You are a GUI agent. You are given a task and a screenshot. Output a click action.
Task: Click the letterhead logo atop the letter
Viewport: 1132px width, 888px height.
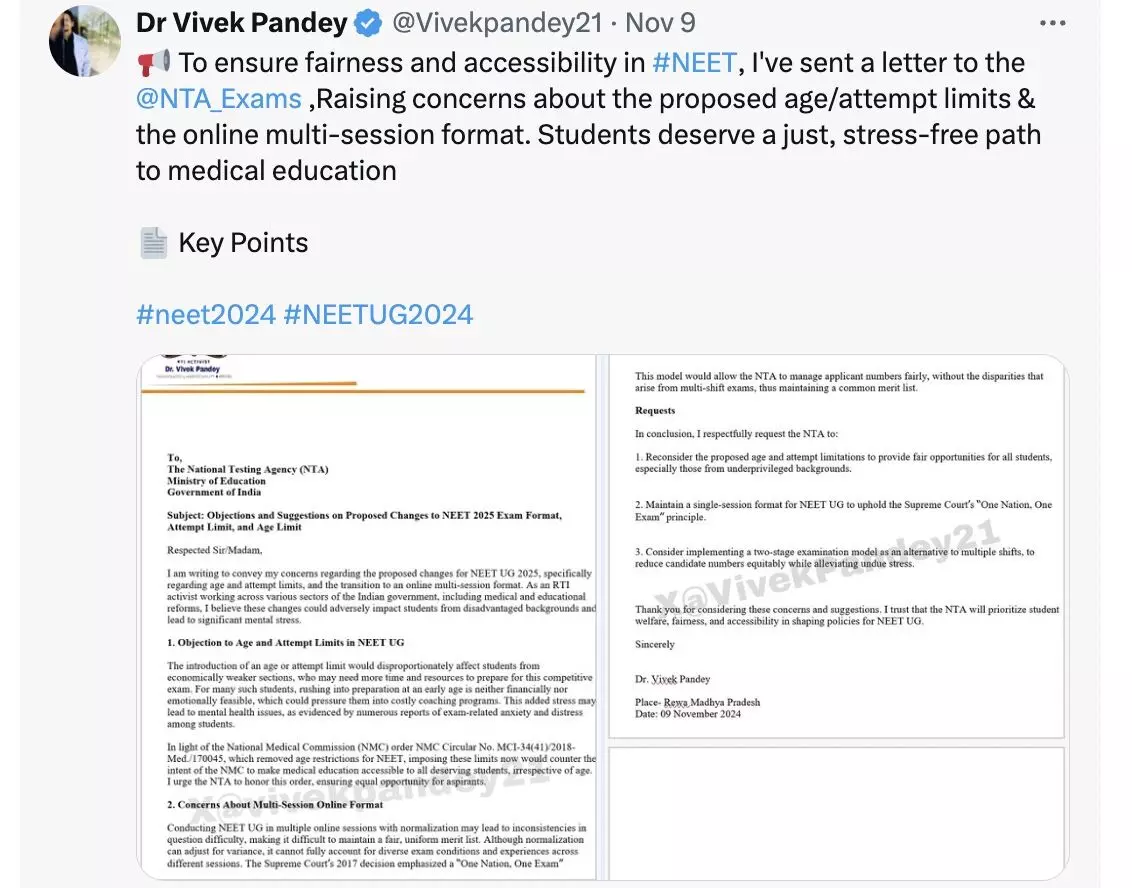point(193,367)
